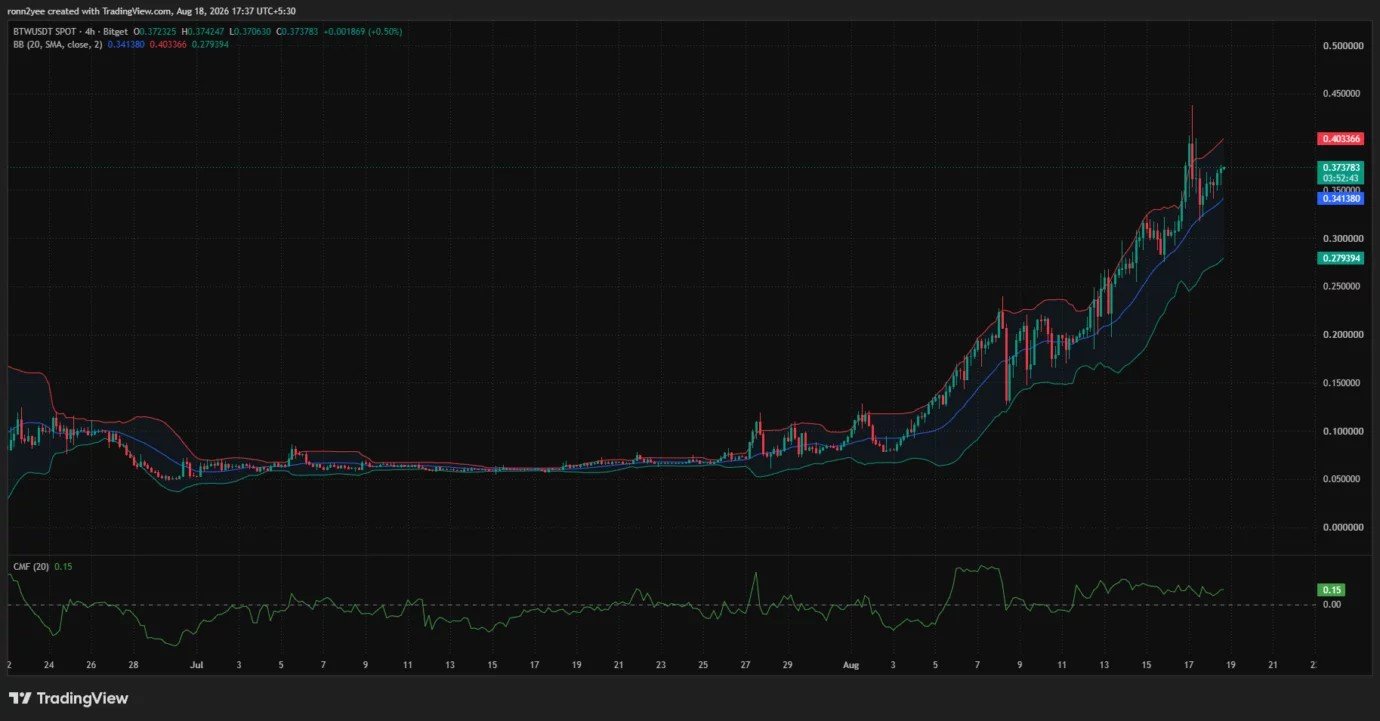
Task: Click the red 0.403366 price-axis tag
Action: click(1342, 139)
